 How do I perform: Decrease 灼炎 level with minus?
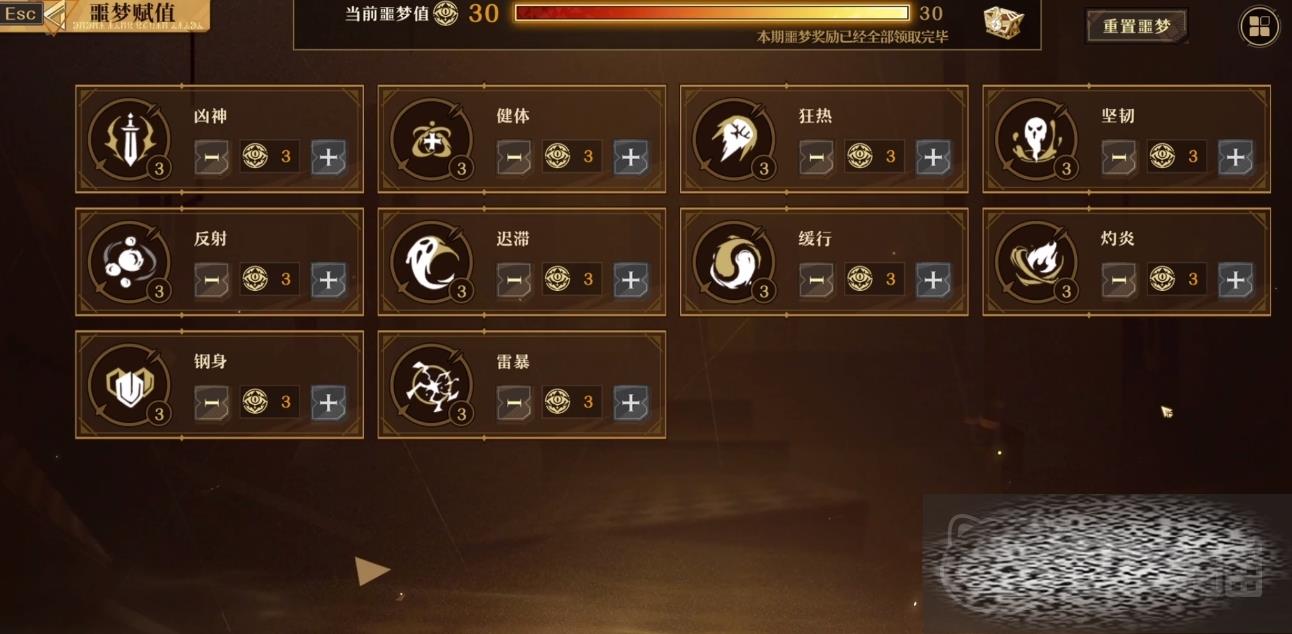pos(1118,280)
